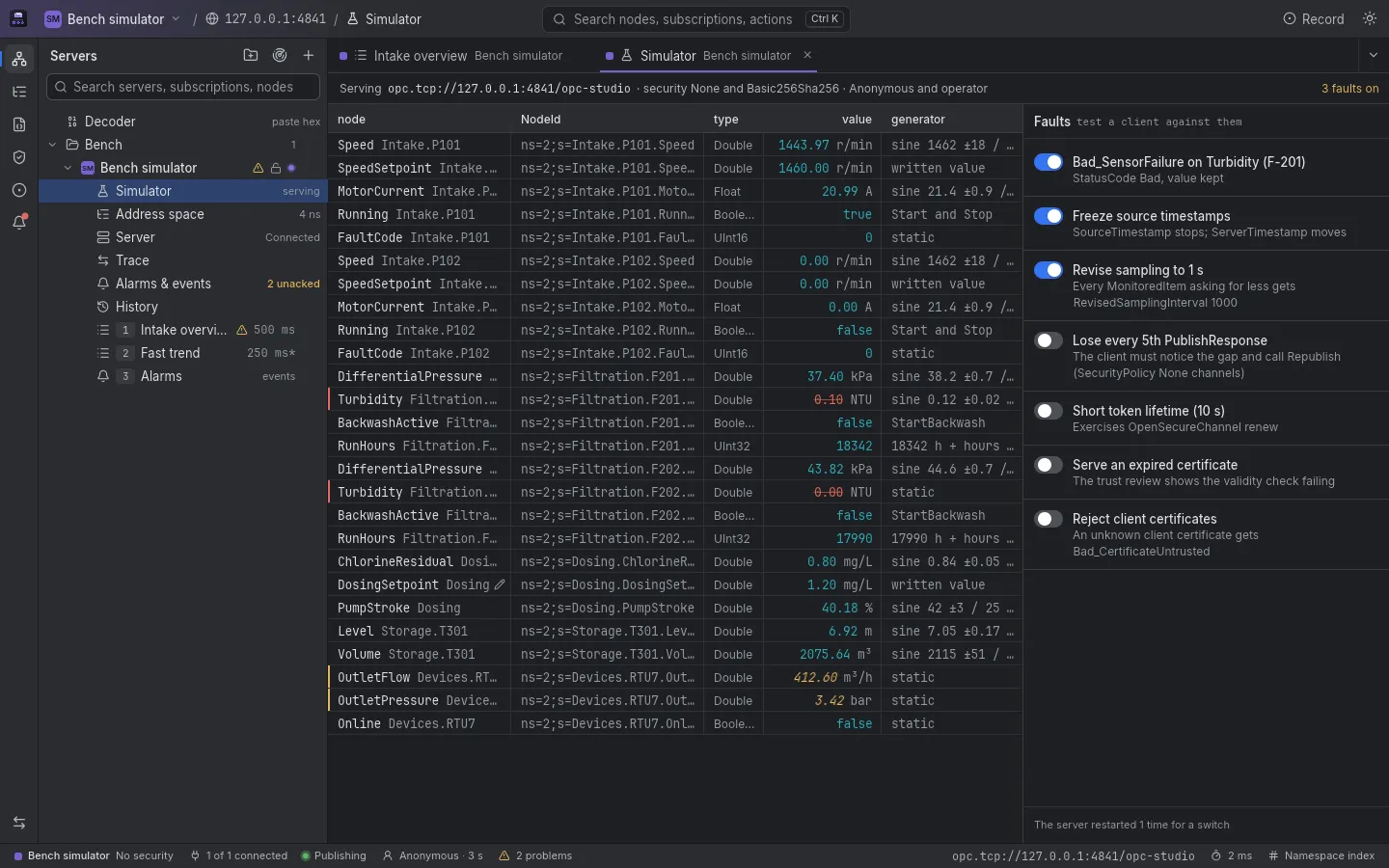
Task: Click the swap arrows icon at sidebar bottom
Action: pos(19,823)
